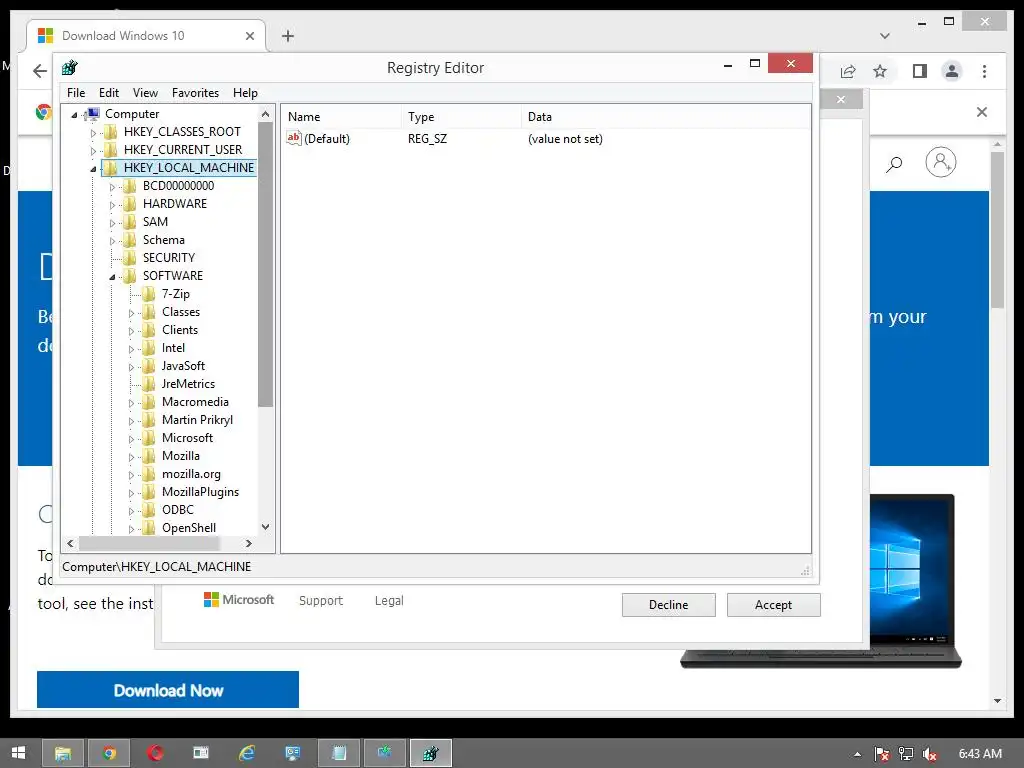The image size is (1024, 768).
Task: Toggle the Chrome side panel icon
Action: click(920, 71)
